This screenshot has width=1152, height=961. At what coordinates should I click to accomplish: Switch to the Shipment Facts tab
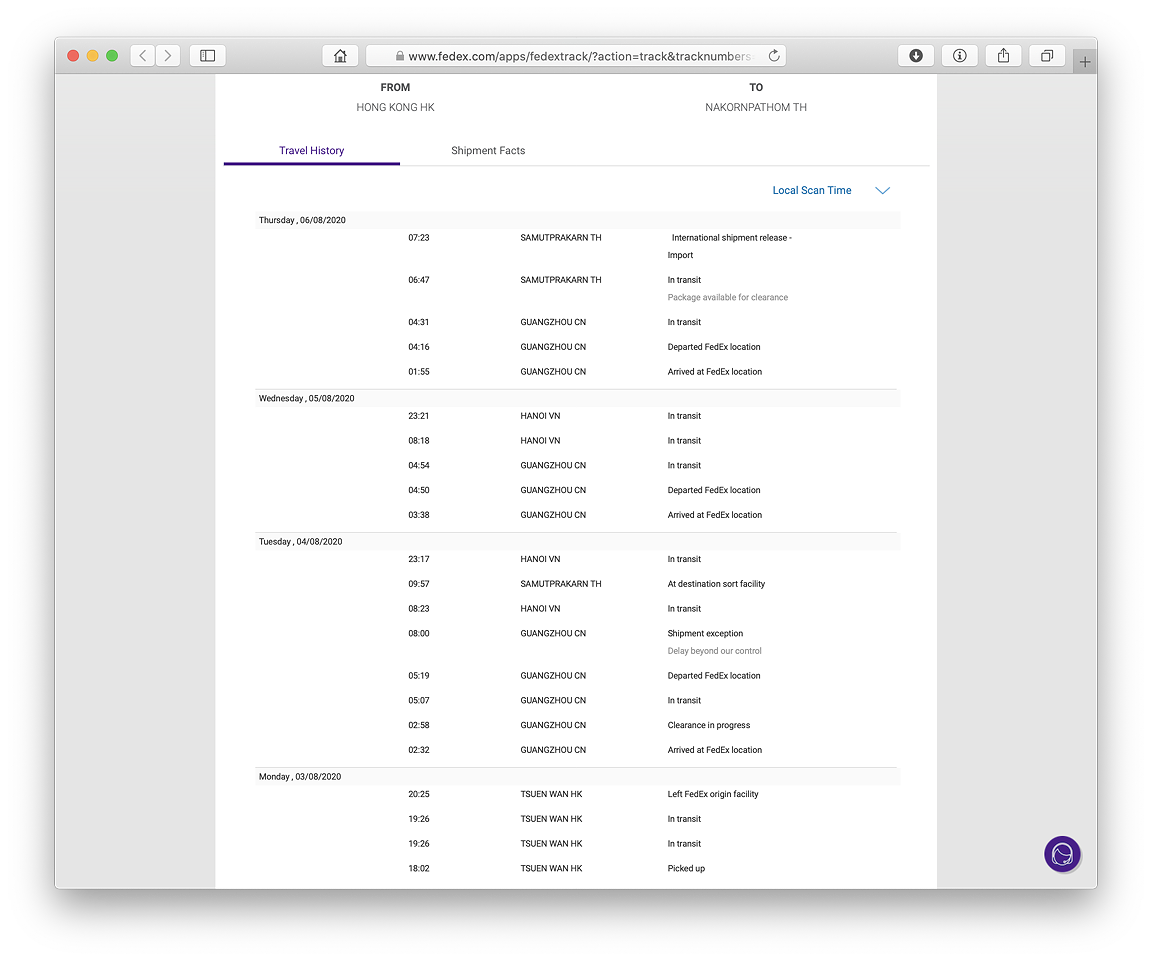click(488, 151)
